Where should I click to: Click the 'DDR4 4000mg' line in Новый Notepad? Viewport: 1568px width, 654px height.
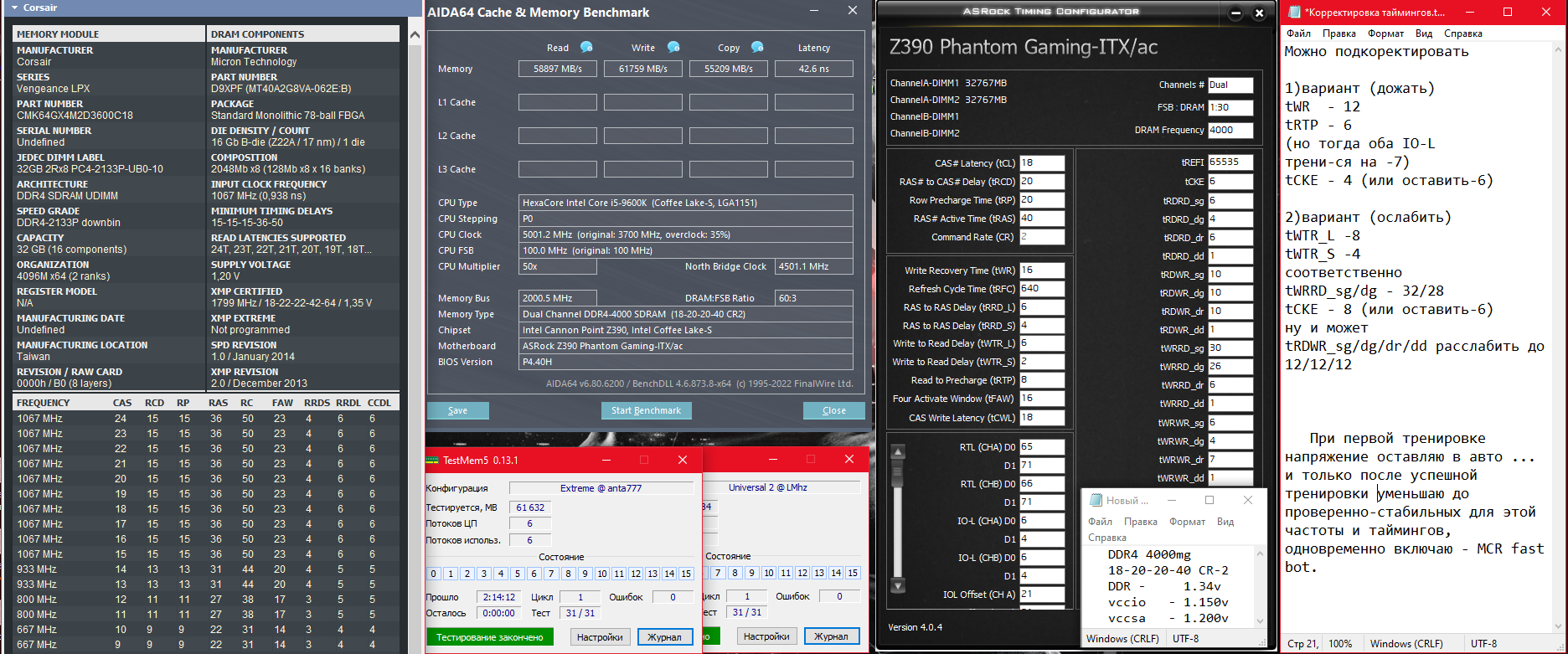(1149, 554)
